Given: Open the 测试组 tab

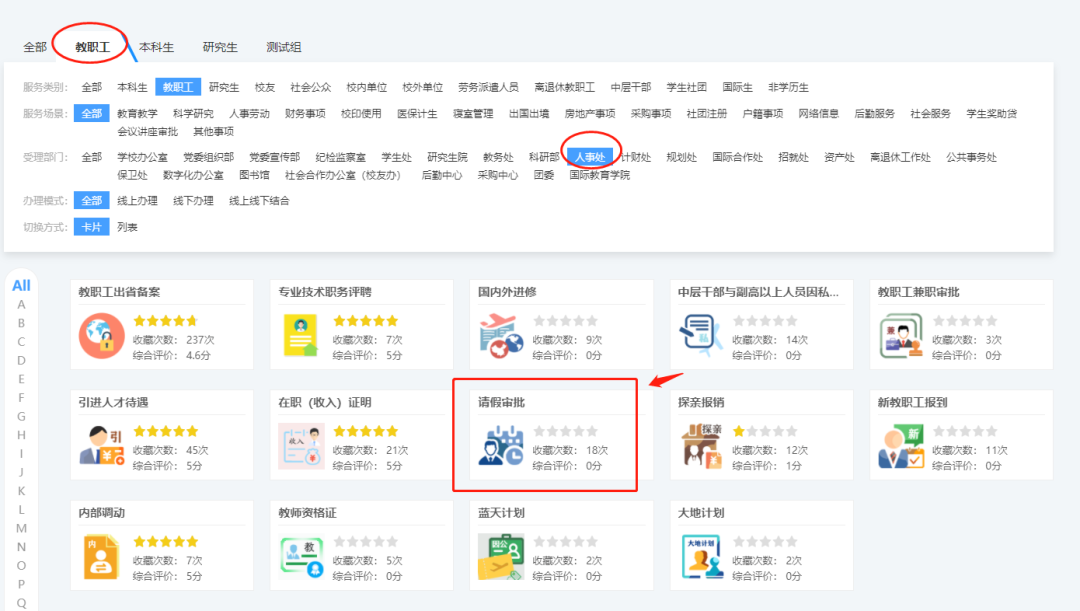Looking at the screenshot, I should 285,46.
